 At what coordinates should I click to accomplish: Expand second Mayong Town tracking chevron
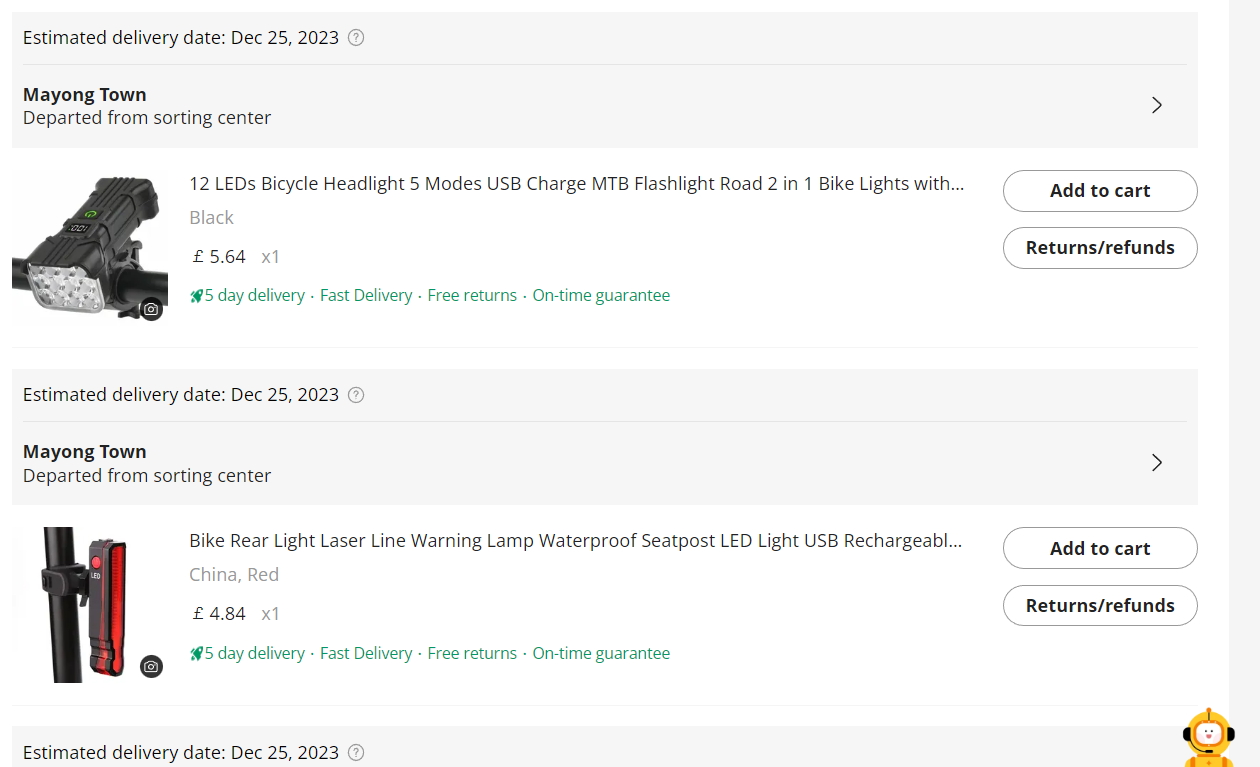click(x=1157, y=462)
